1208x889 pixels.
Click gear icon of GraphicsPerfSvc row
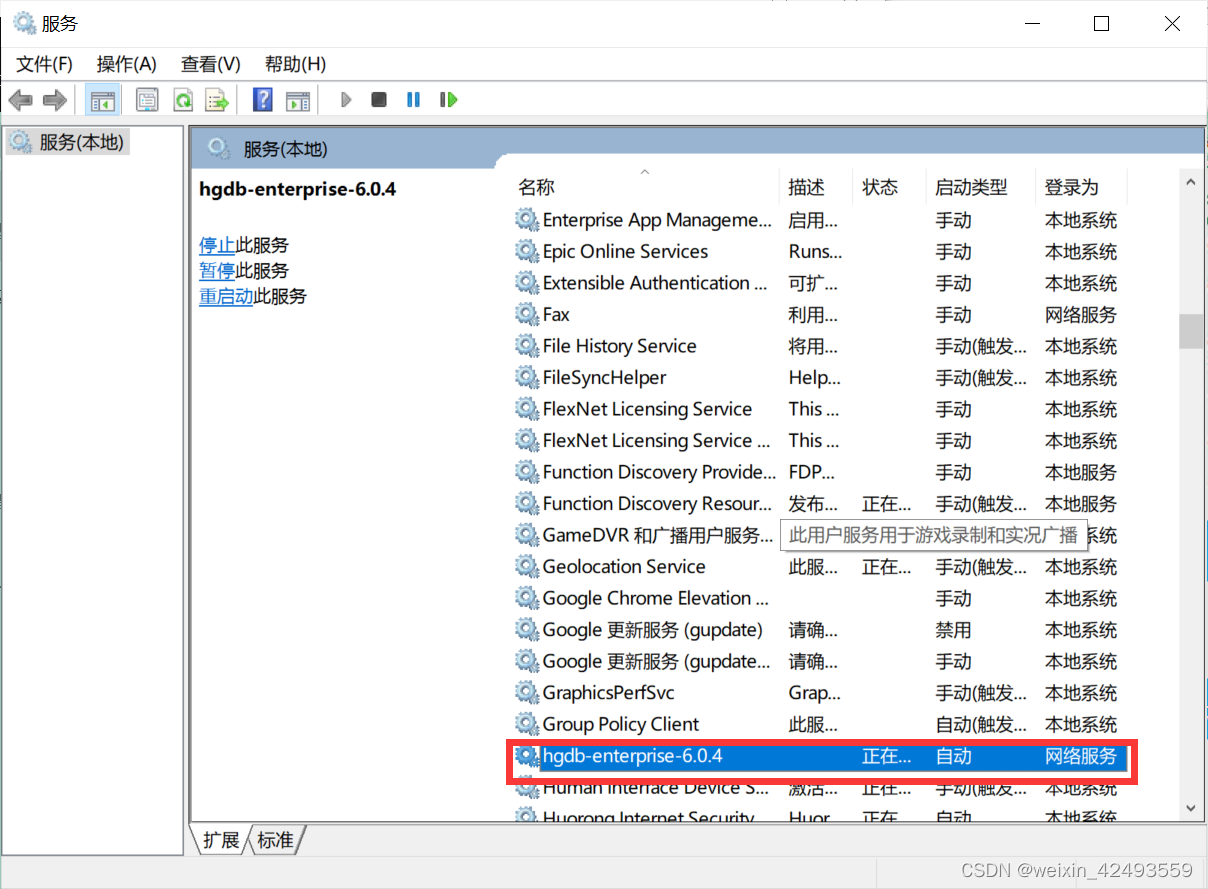click(527, 693)
